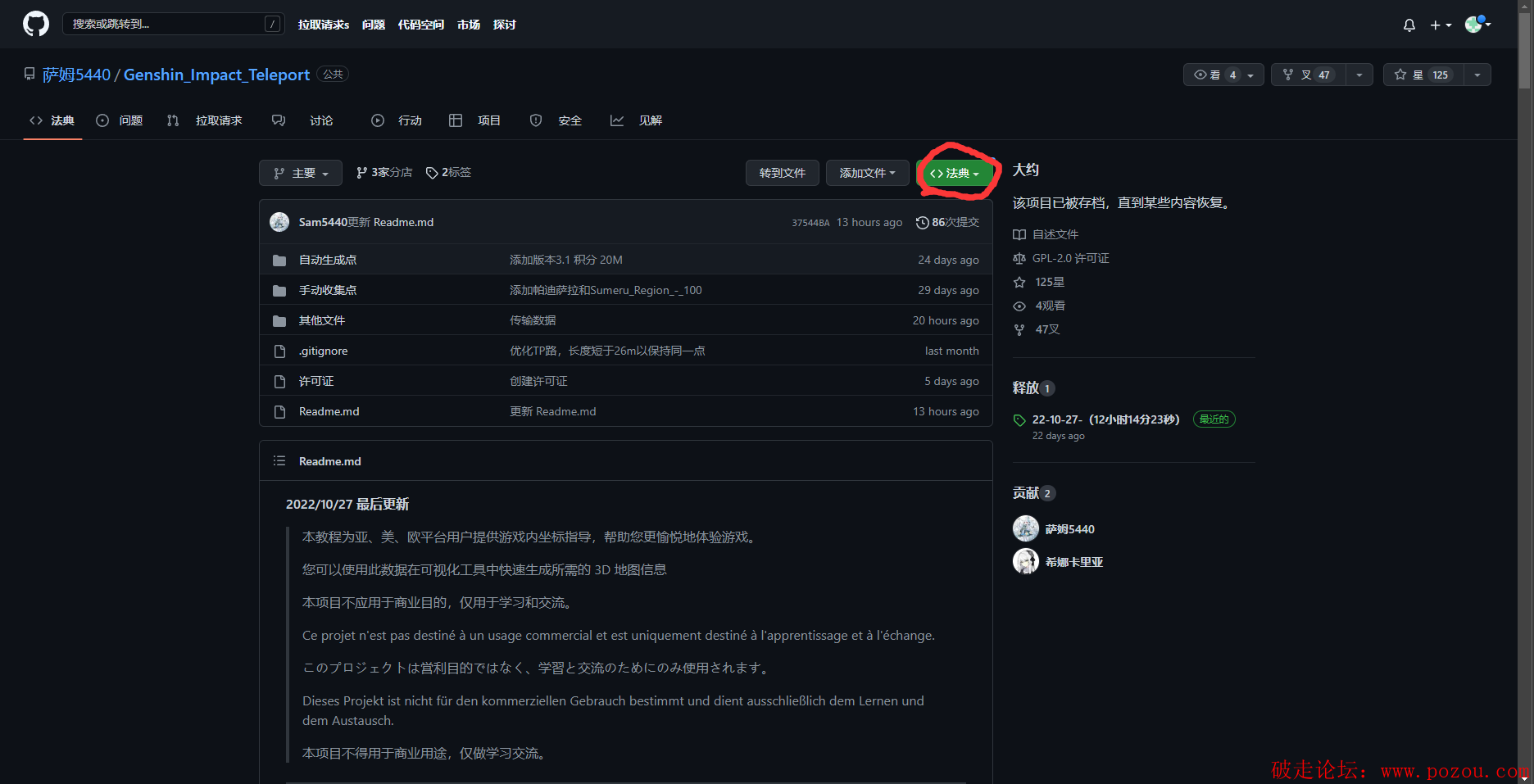This screenshot has width=1534, height=784.
Task: Switch to the 法典 code tab
Action: [52, 120]
